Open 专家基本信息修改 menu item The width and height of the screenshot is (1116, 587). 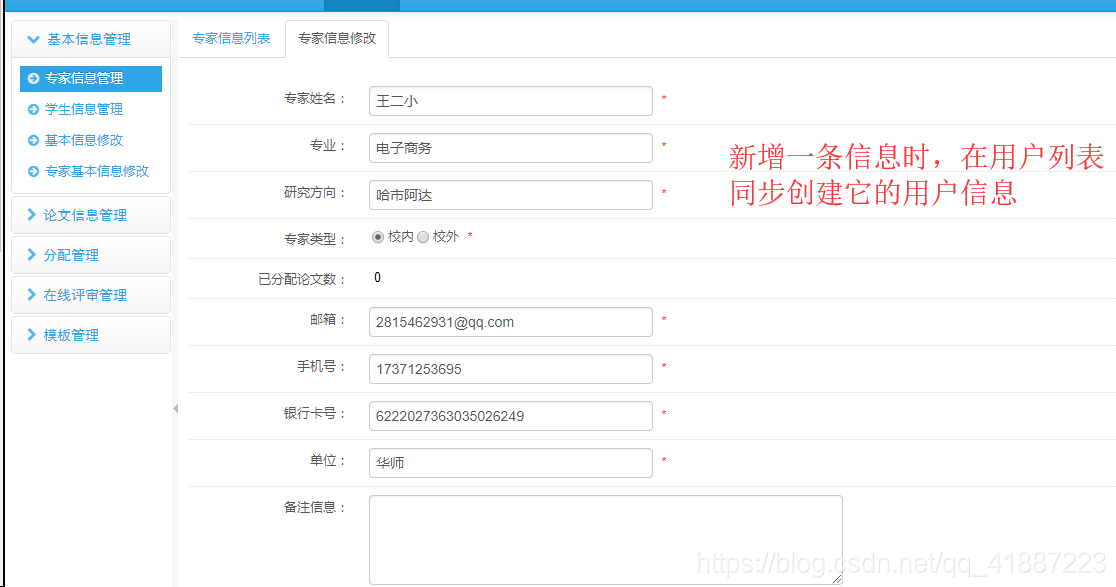[x=97, y=171]
